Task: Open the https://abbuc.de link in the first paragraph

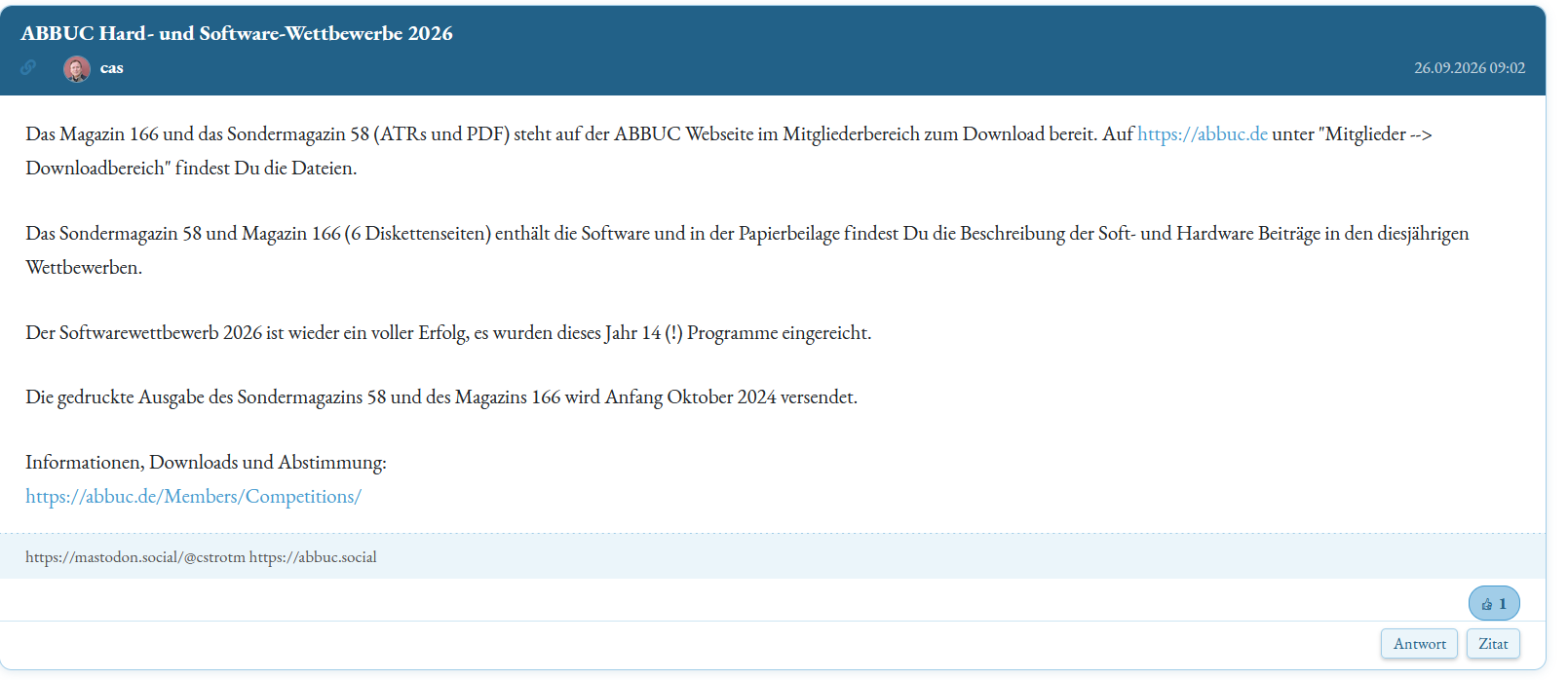Action: (x=1203, y=134)
